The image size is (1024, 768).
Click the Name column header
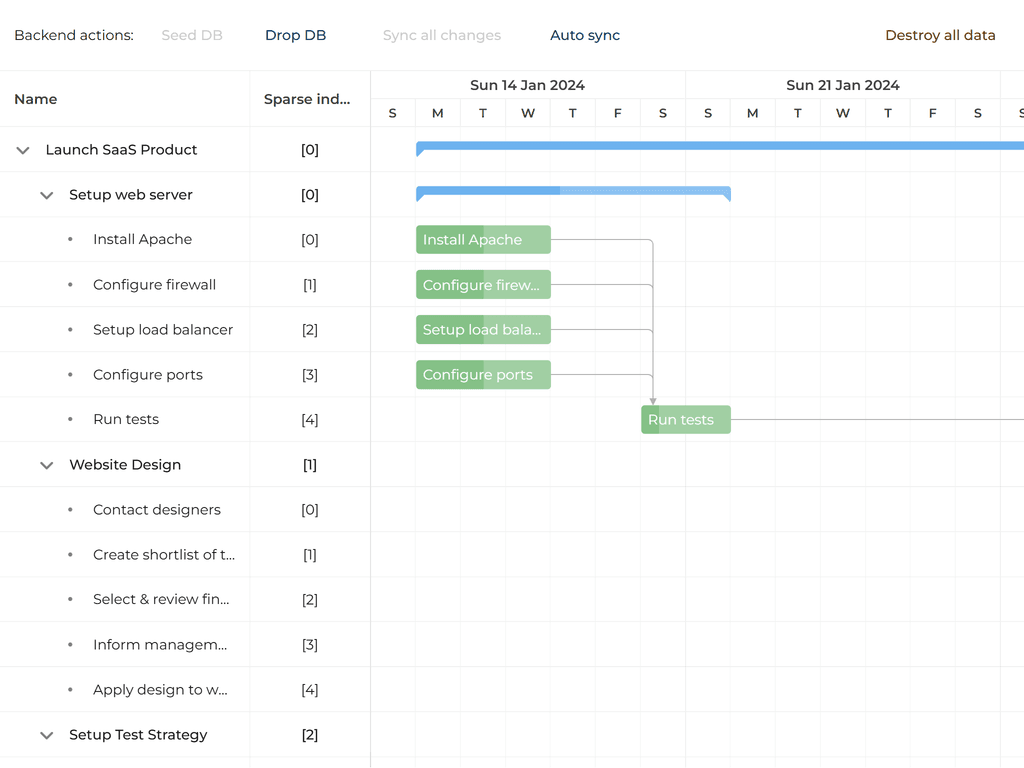(36, 98)
